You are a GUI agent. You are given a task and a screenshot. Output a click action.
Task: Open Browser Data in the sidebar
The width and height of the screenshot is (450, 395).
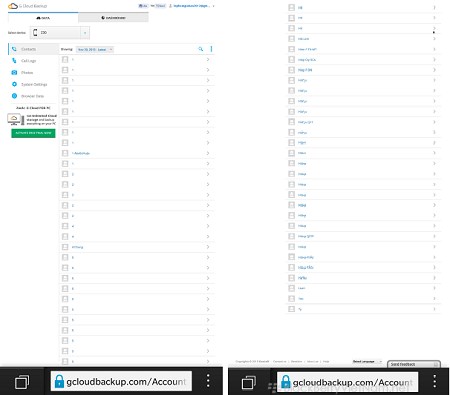(32, 96)
